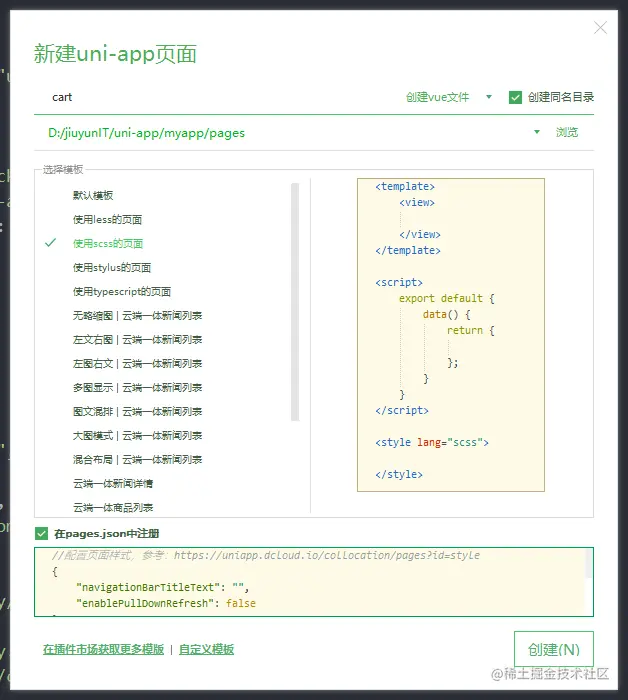Viewport: 628px width, 700px height.
Task: Select 左图右文 | 云端一体新闻列表 template
Action: point(137,364)
